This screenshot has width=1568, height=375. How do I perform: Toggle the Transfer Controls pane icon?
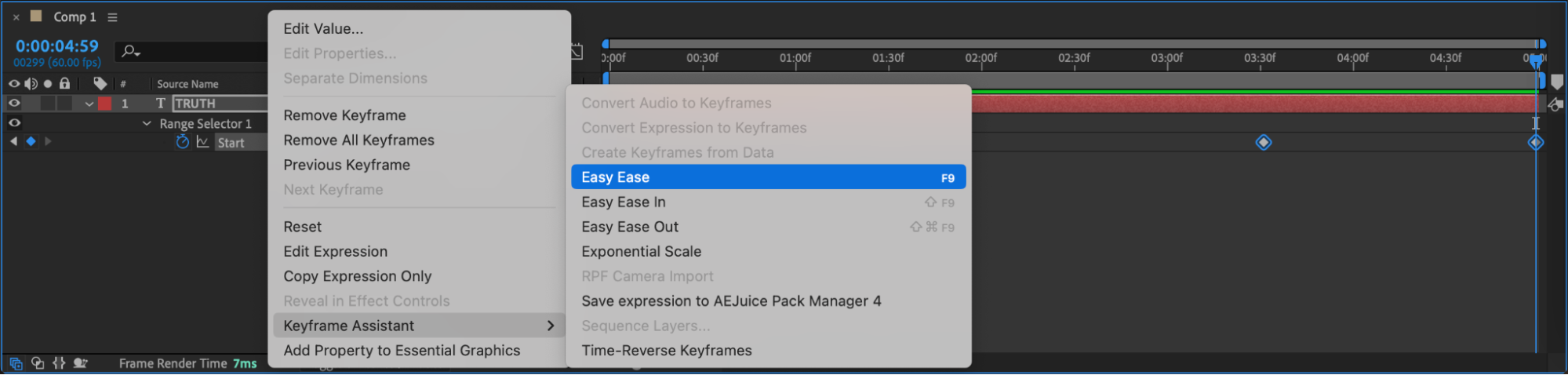(x=38, y=363)
